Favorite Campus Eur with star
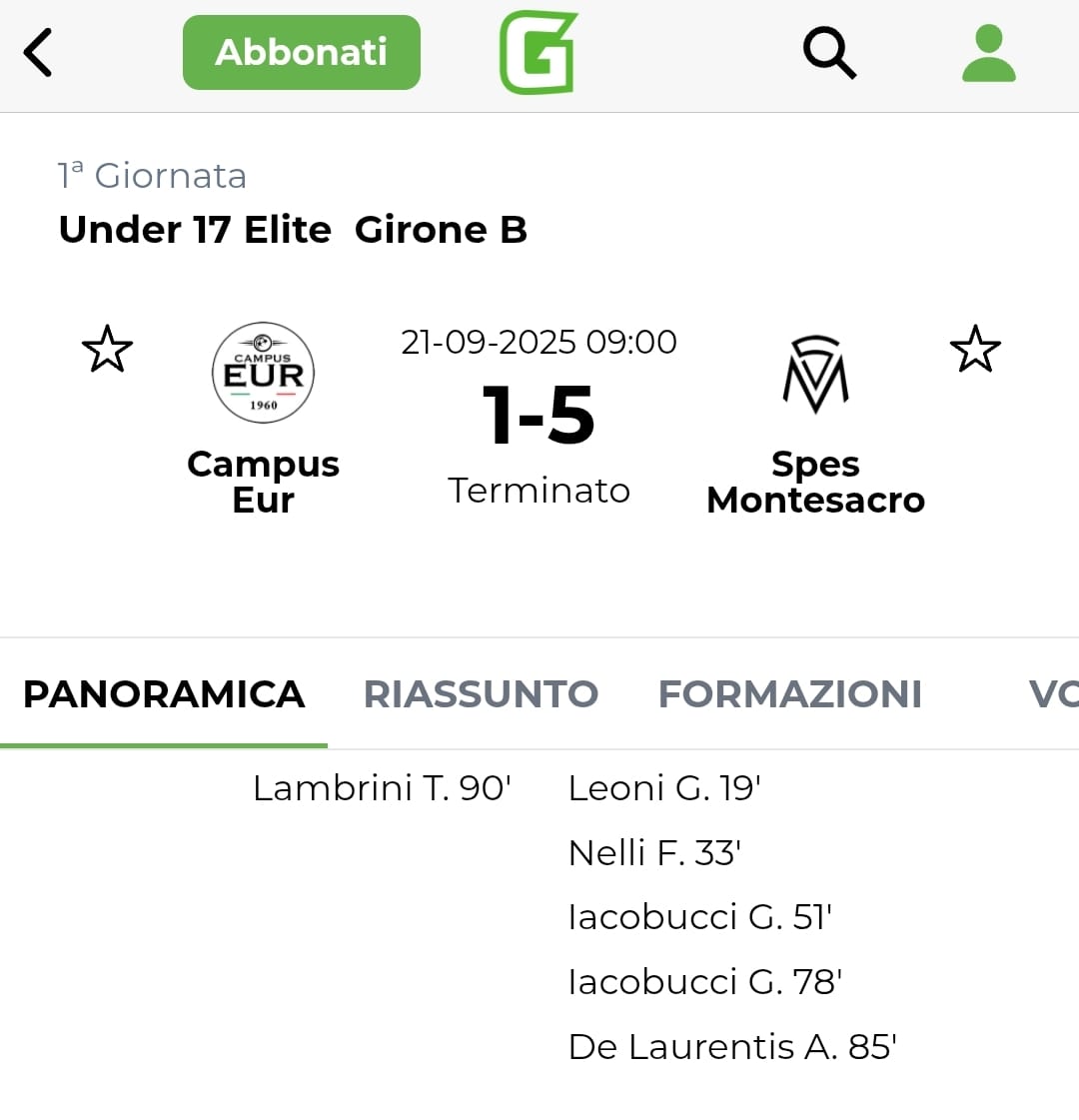Screen dimensions: 1079x1120 coord(107,350)
